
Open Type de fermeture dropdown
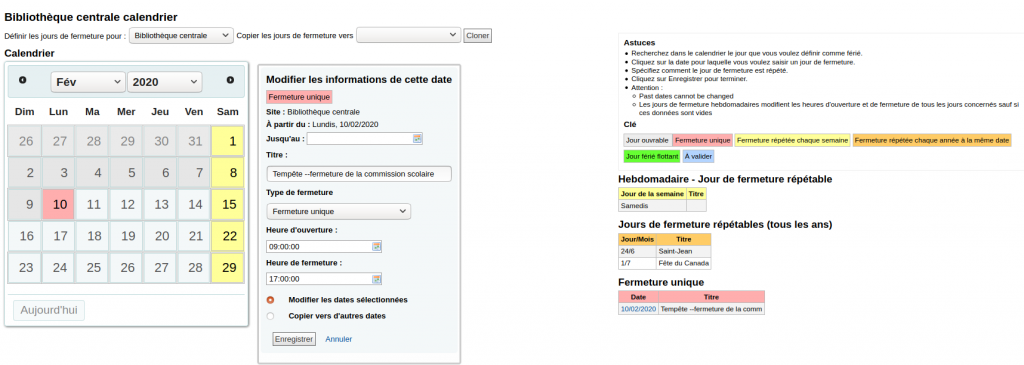(x=338, y=212)
